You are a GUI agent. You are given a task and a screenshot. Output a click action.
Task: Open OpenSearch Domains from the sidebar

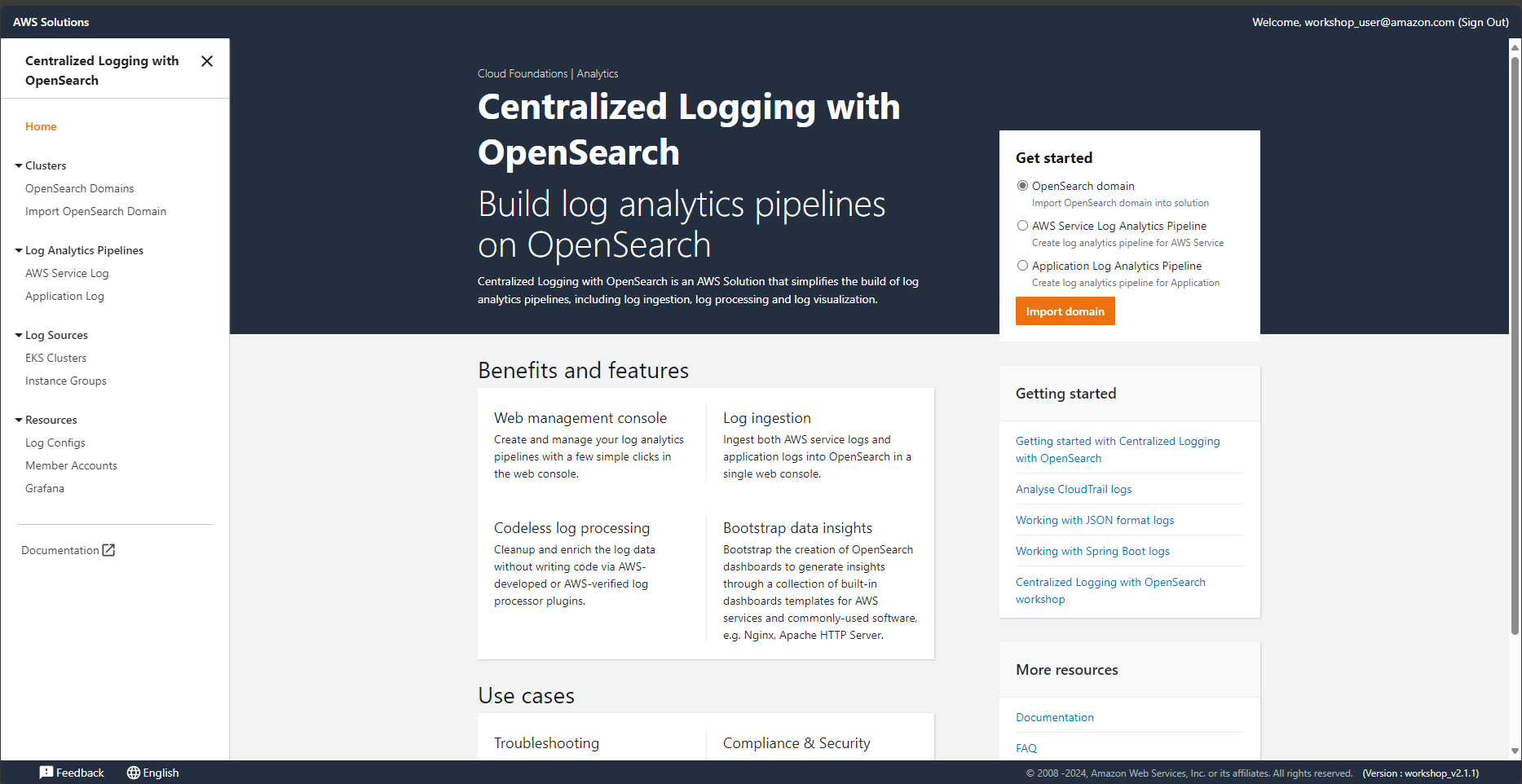pos(79,188)
